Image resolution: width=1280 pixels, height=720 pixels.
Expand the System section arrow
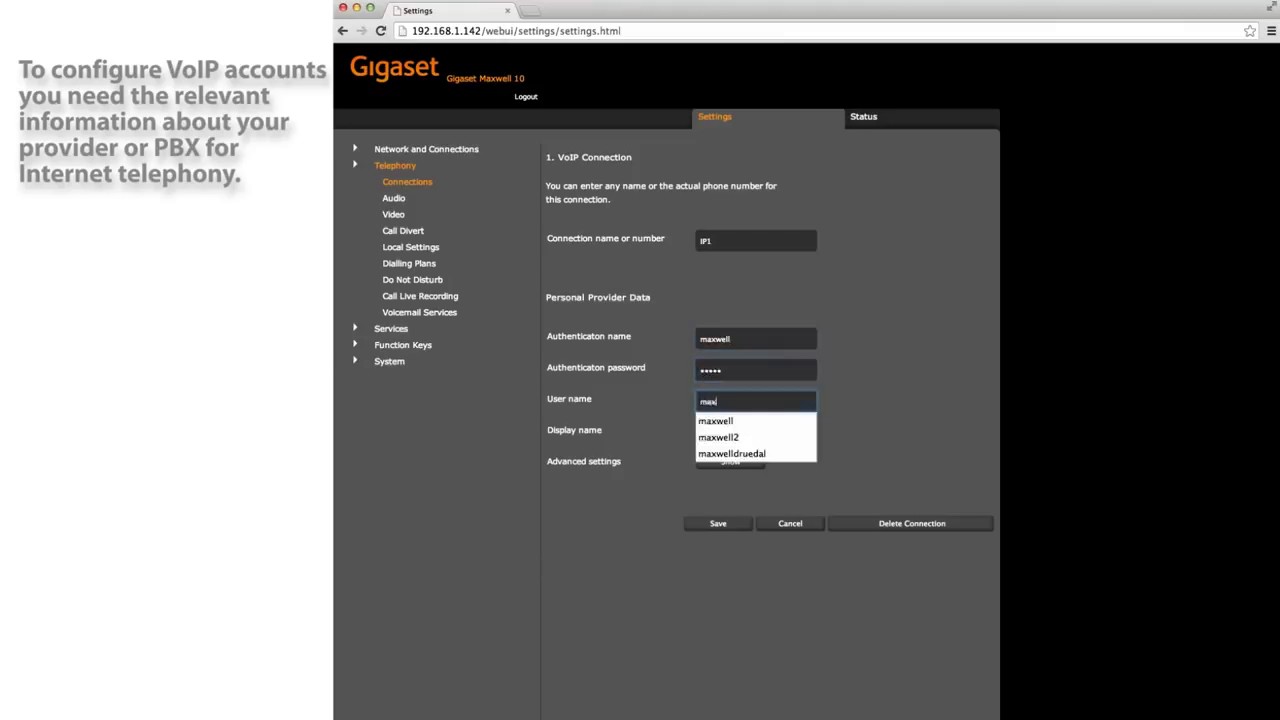(x=355, y=361)
